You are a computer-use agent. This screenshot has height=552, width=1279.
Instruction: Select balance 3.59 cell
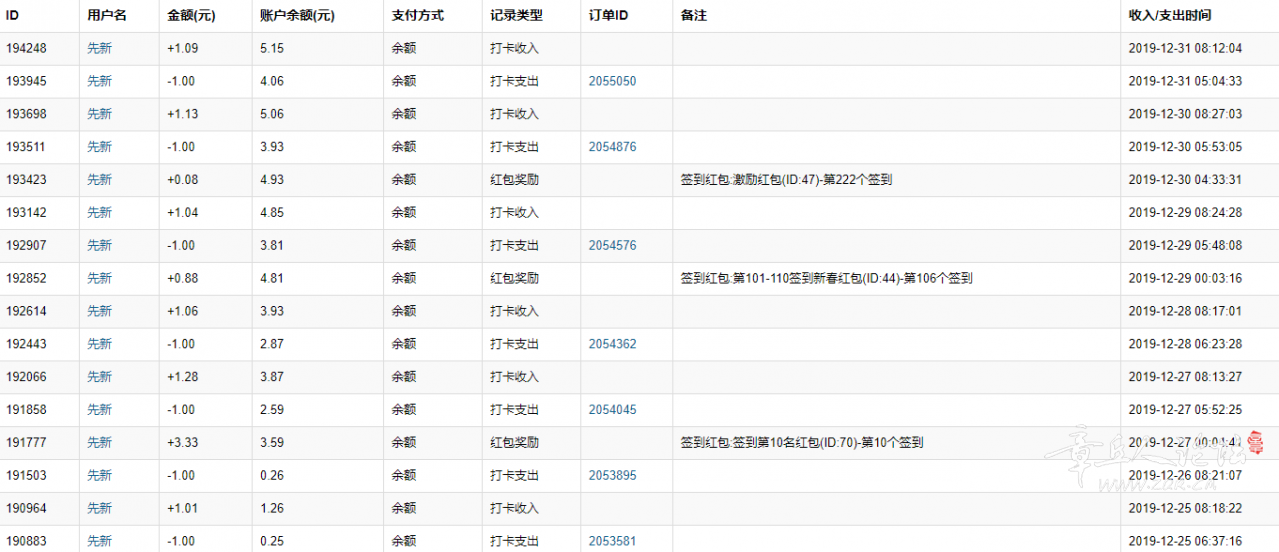272,442
